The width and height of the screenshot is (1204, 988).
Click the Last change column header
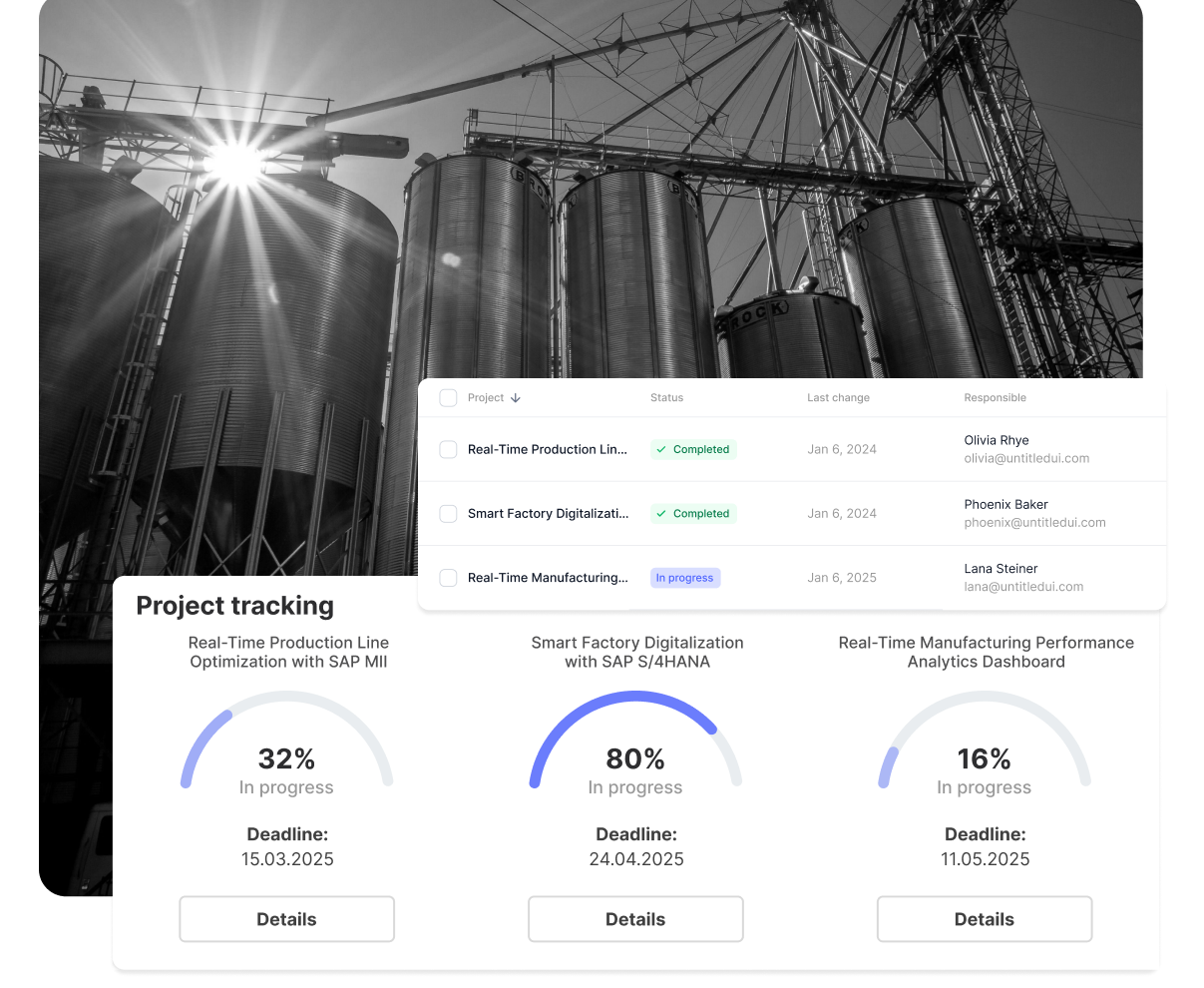point(838,398)
